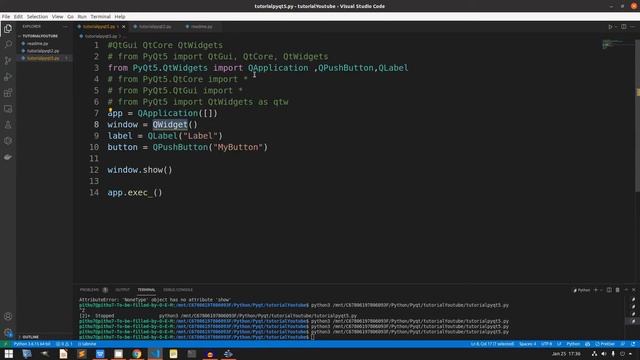Viewport: 640px width, 360px height.
Task: Open the File menu
Action: pyautogui.click(x=6, y=17)
